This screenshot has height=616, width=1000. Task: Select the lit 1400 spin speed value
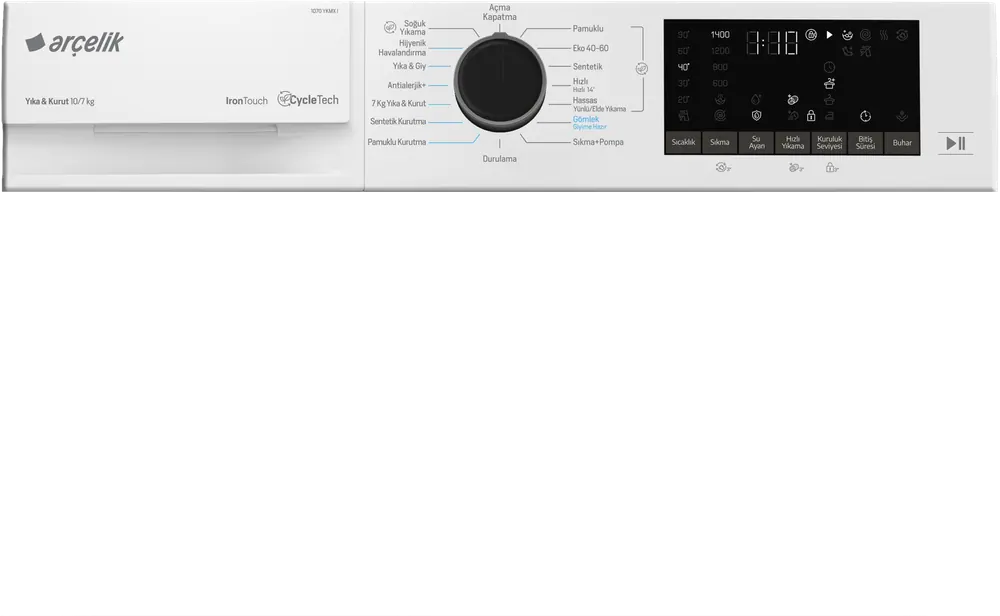pos(720,34)
